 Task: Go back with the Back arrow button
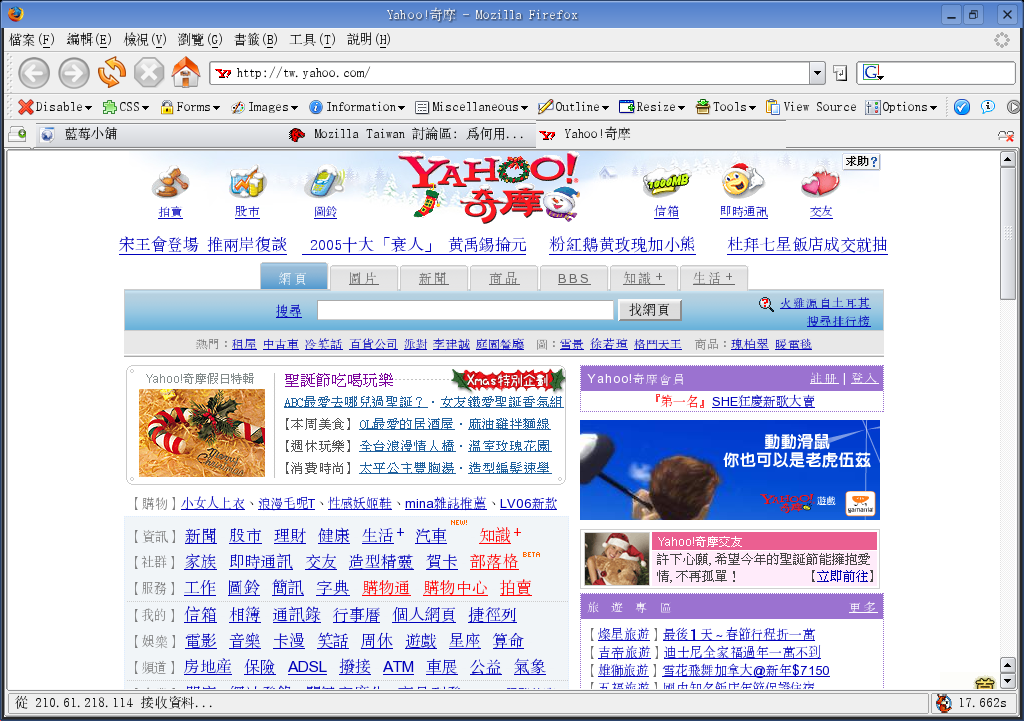[34, 72]
